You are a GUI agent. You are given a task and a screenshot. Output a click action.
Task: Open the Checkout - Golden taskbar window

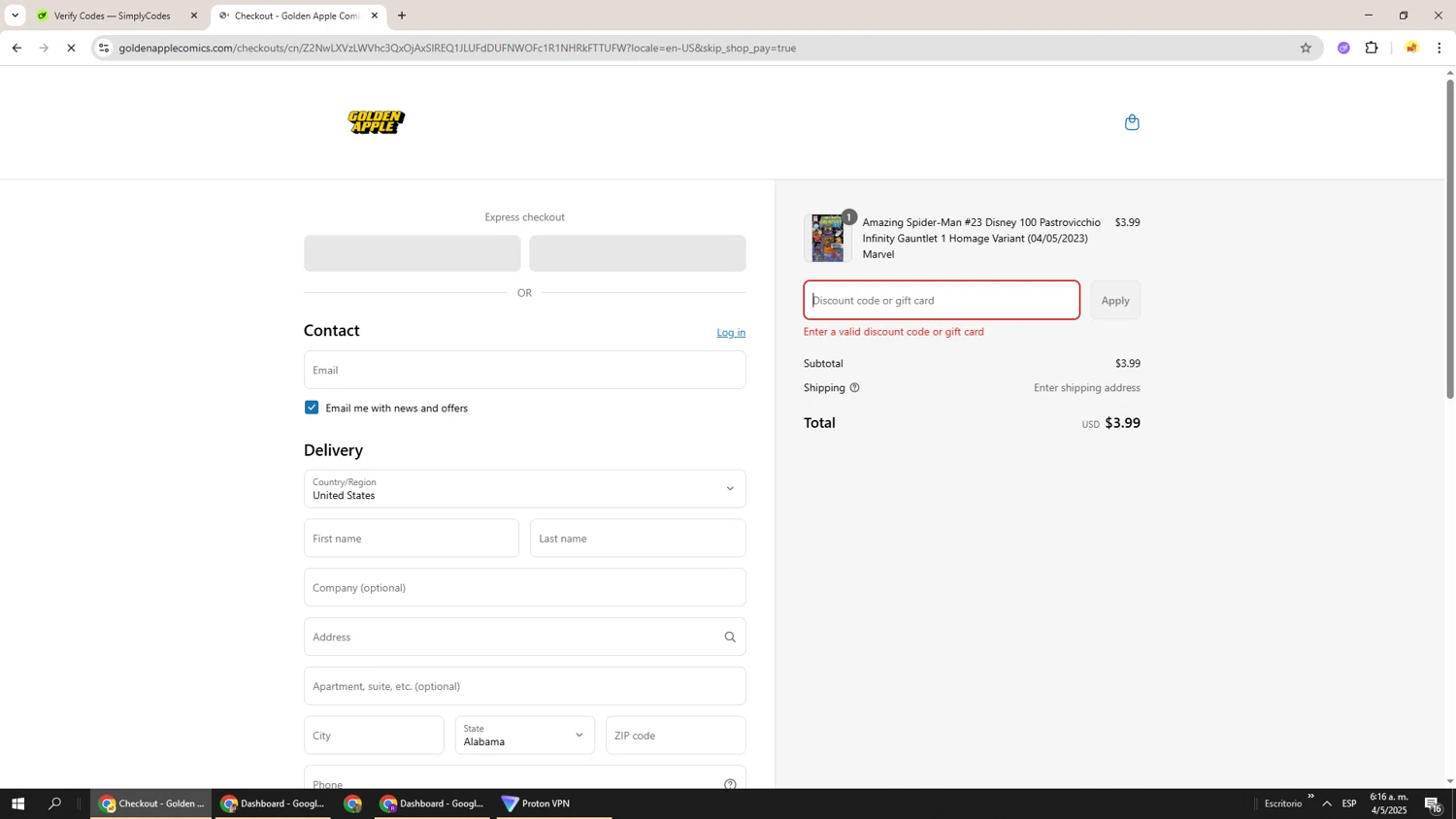150,803
